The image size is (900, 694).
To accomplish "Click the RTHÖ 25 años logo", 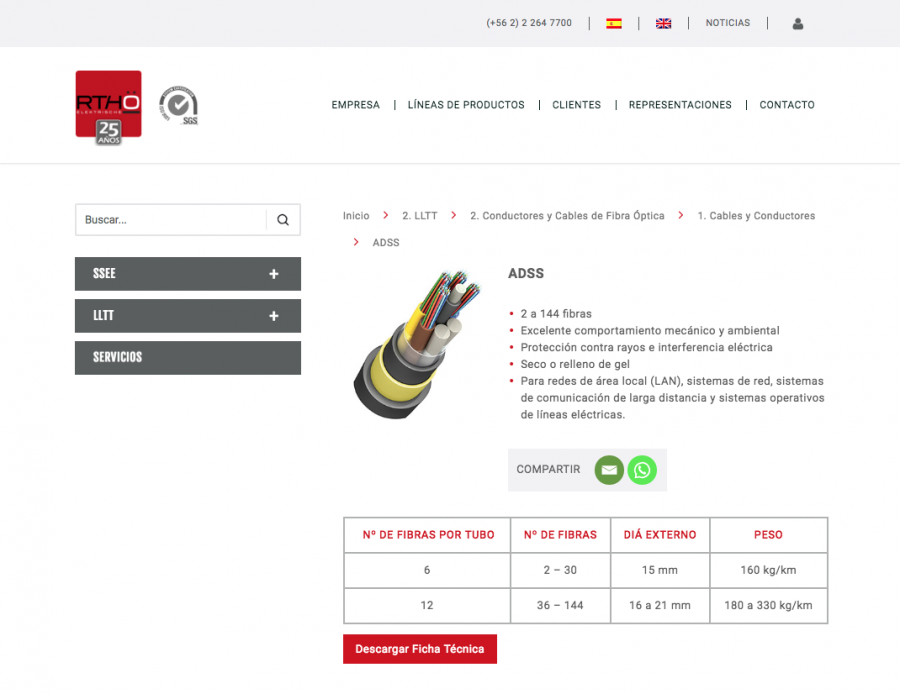I will 108,107.
